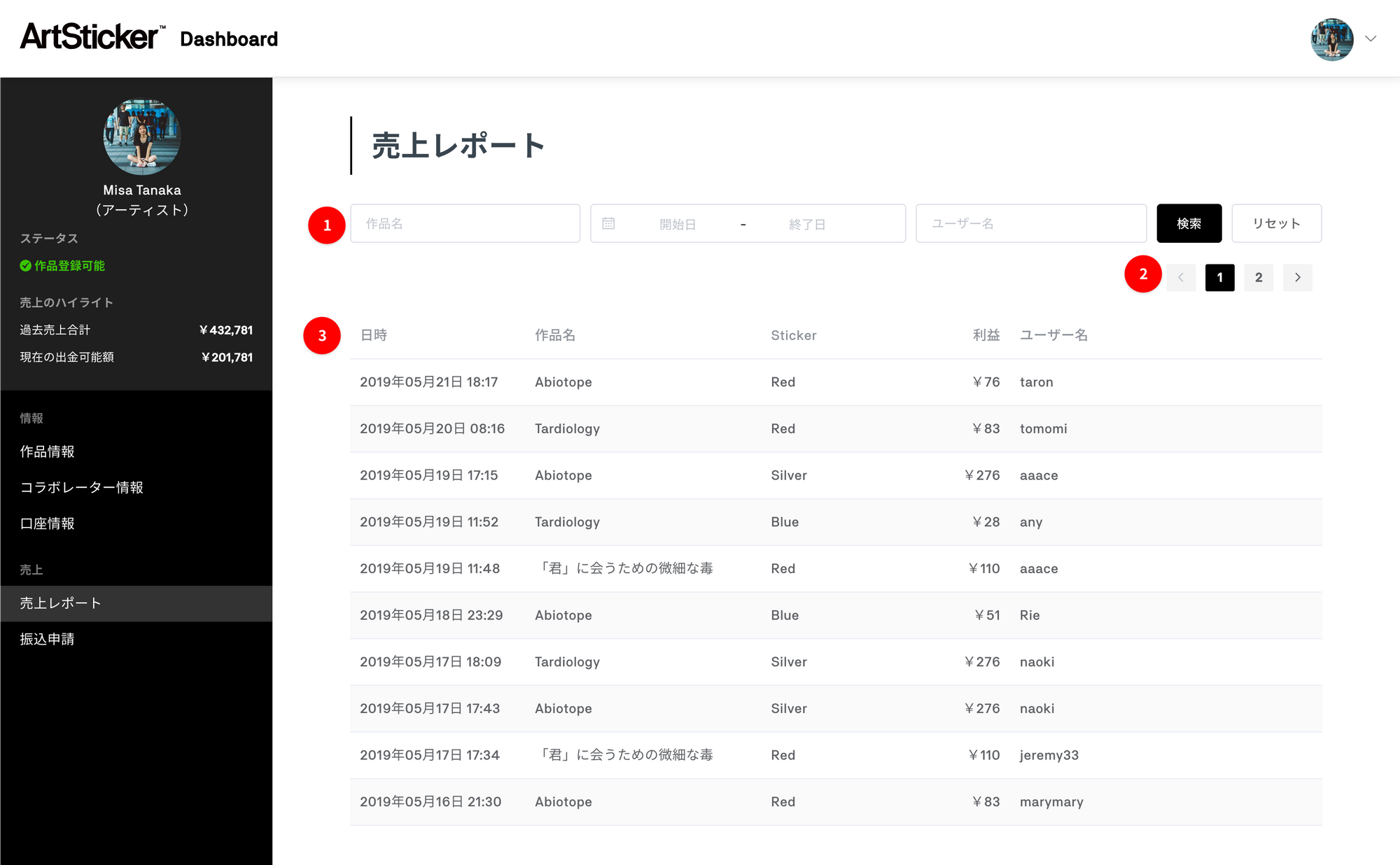Image resolution: width=1400 pixels, height=865 pixels.
Task: Click Misa Tanaka's sidebar profile photo
Action: [142, 136]
